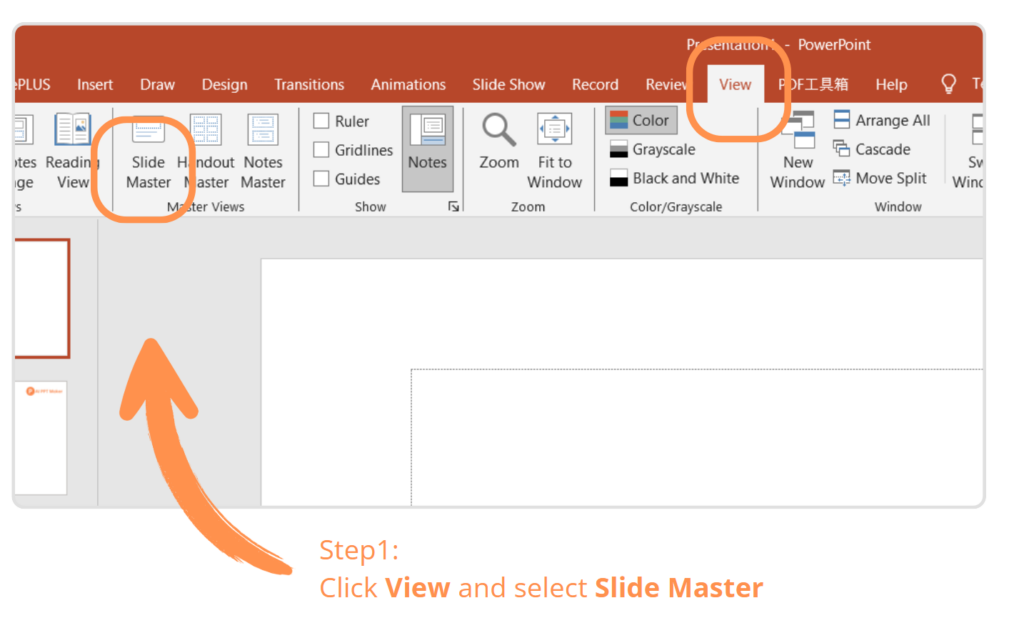
Task: Fit slide to window
Action: tap(554, 151)
